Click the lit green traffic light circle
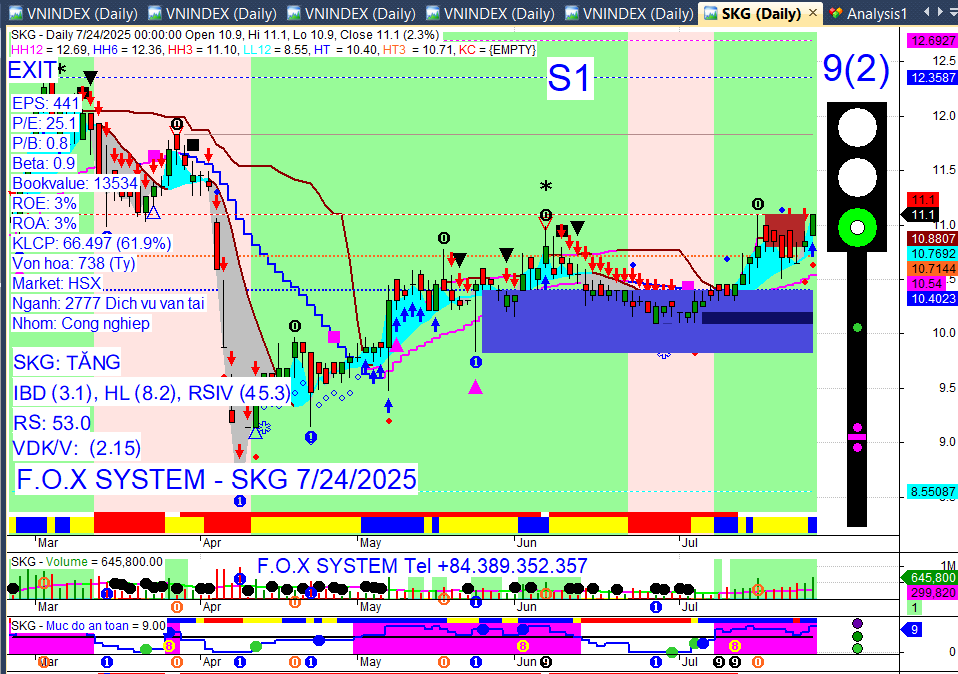 coord(857,228)
